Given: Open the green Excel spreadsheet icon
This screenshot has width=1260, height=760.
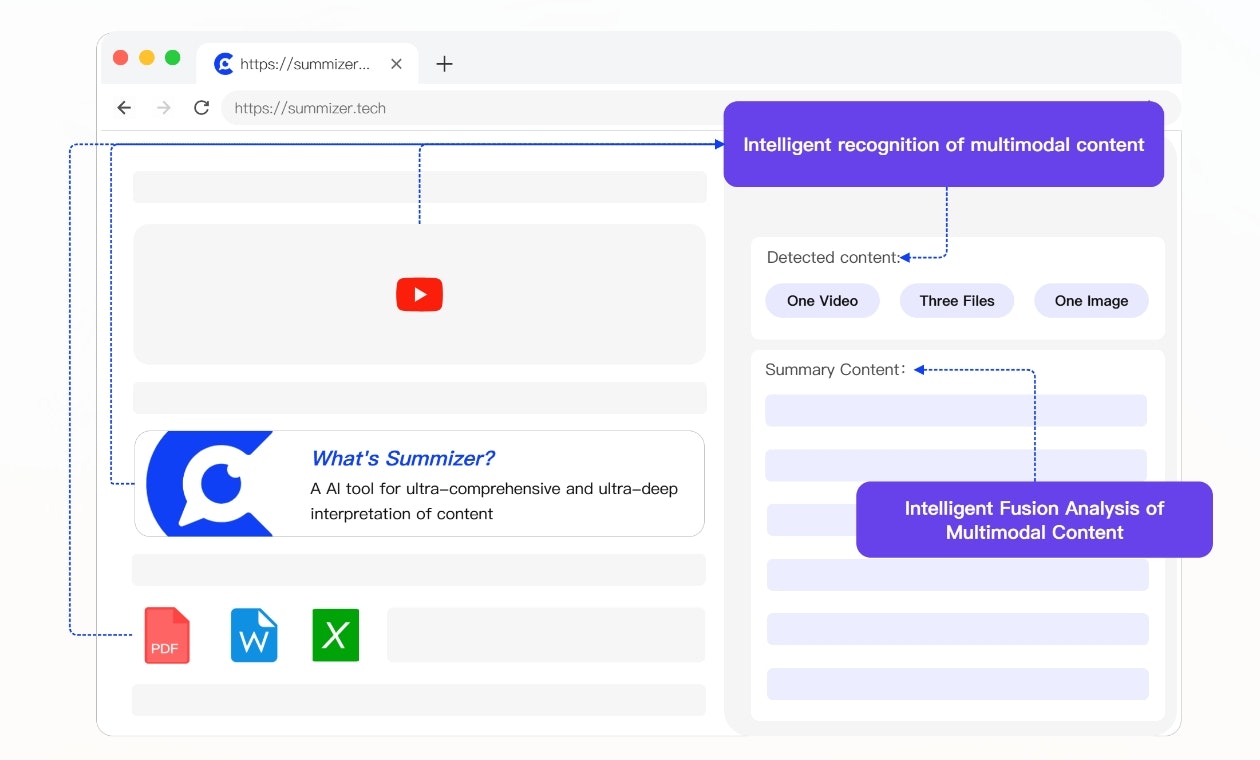Looking at the screenshot, I should click(335, 635).
